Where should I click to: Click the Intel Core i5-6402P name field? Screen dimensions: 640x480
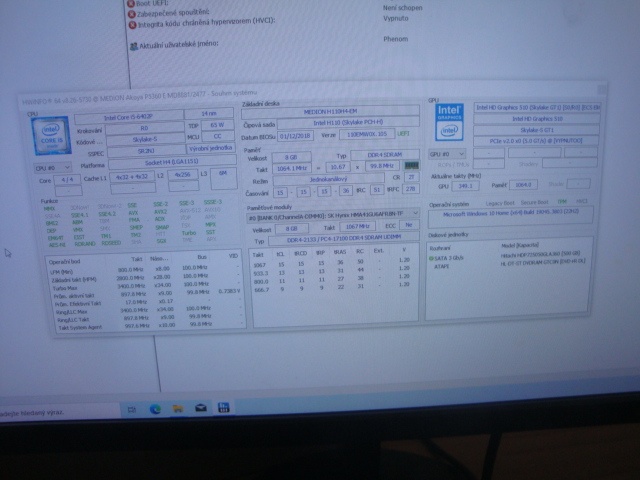tap(129, 118)
